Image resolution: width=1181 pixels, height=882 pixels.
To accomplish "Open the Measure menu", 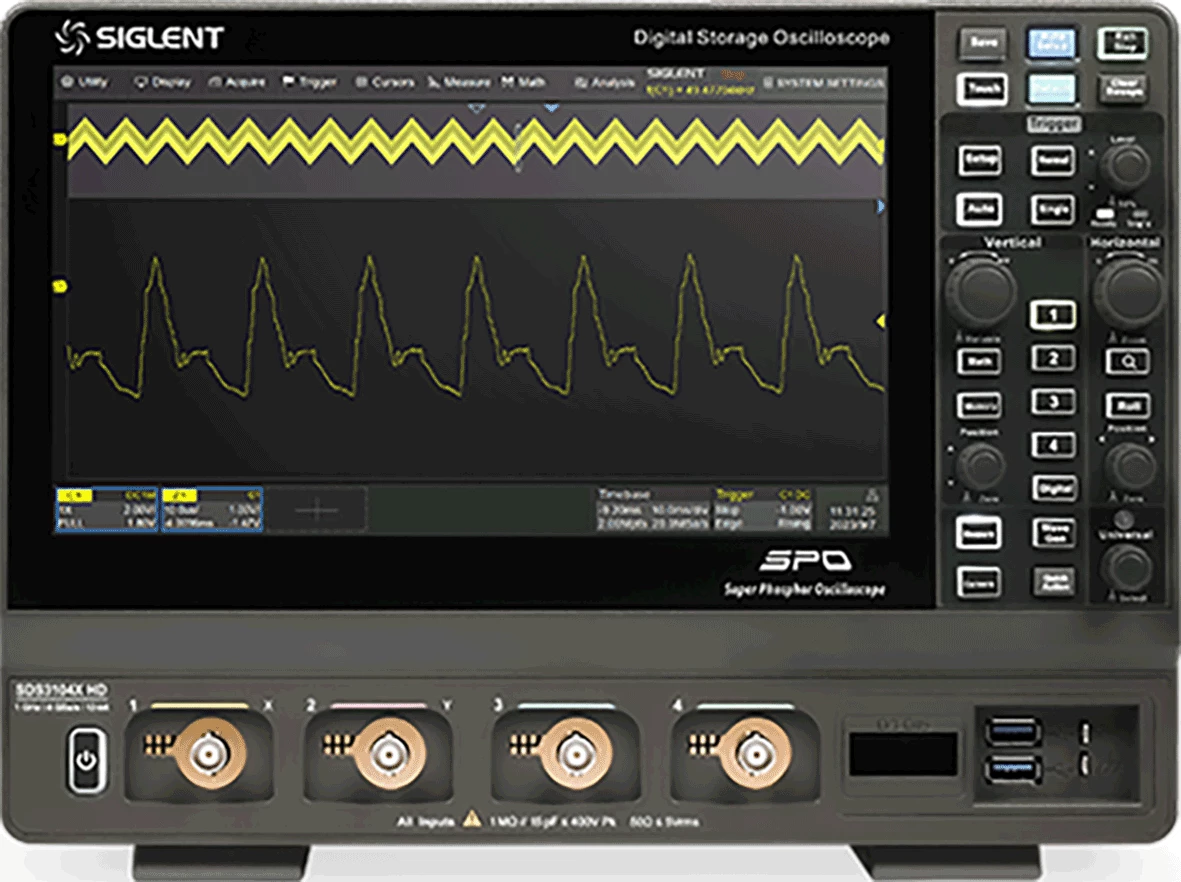I will (x=460, y=82).
